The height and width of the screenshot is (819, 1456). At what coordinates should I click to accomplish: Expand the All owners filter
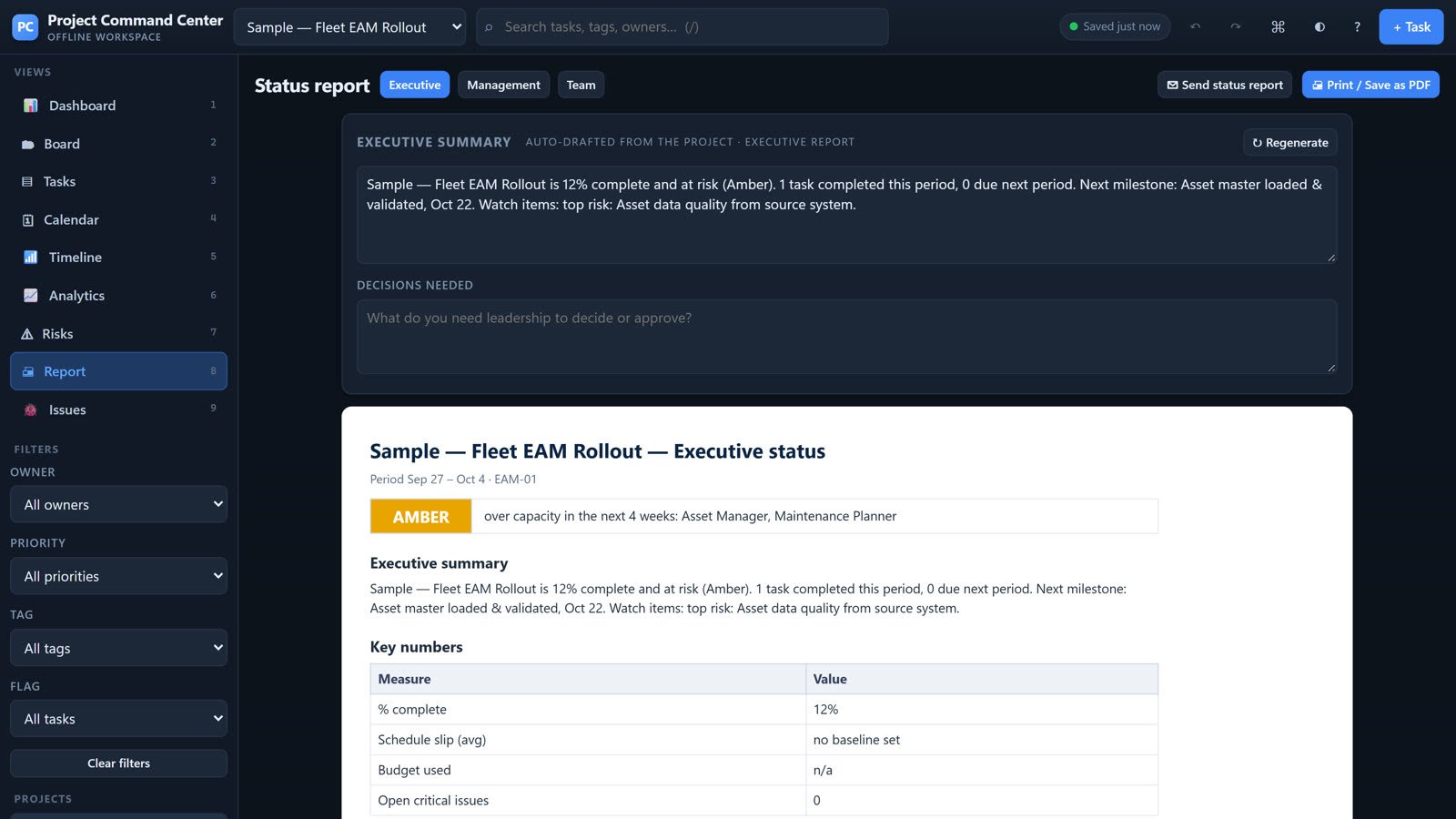click(x=118, y=504)
